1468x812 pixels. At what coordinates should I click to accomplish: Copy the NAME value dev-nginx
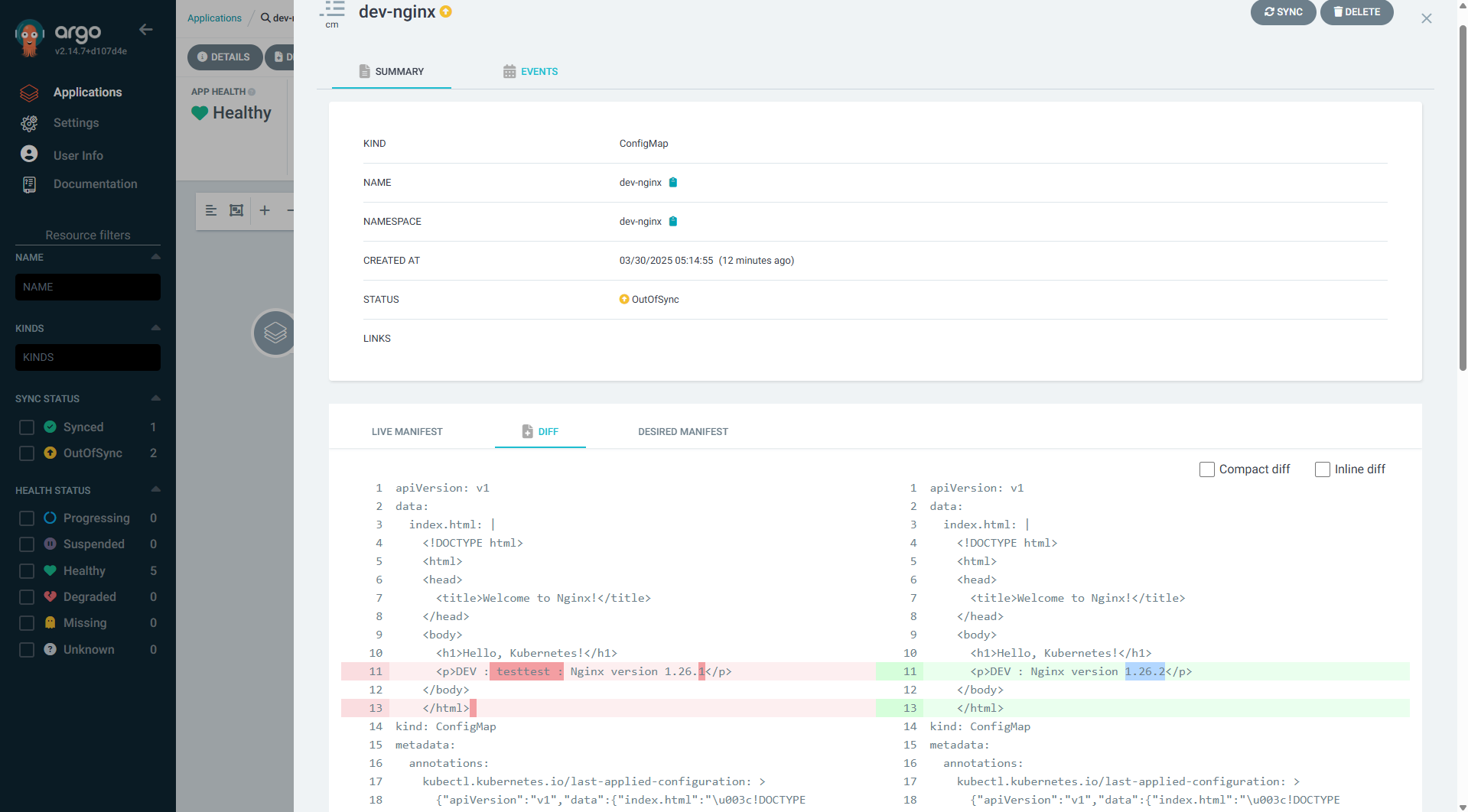click(x=673, y=183)
